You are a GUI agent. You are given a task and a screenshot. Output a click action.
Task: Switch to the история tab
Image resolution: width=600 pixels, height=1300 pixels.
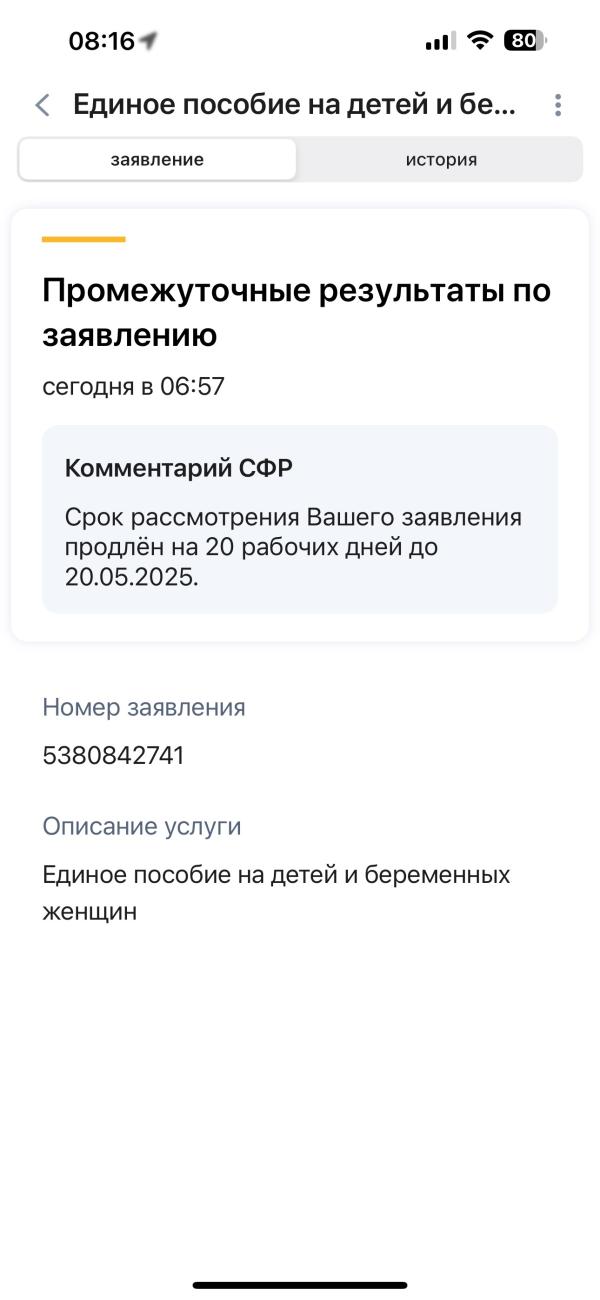tap(441, 159)
